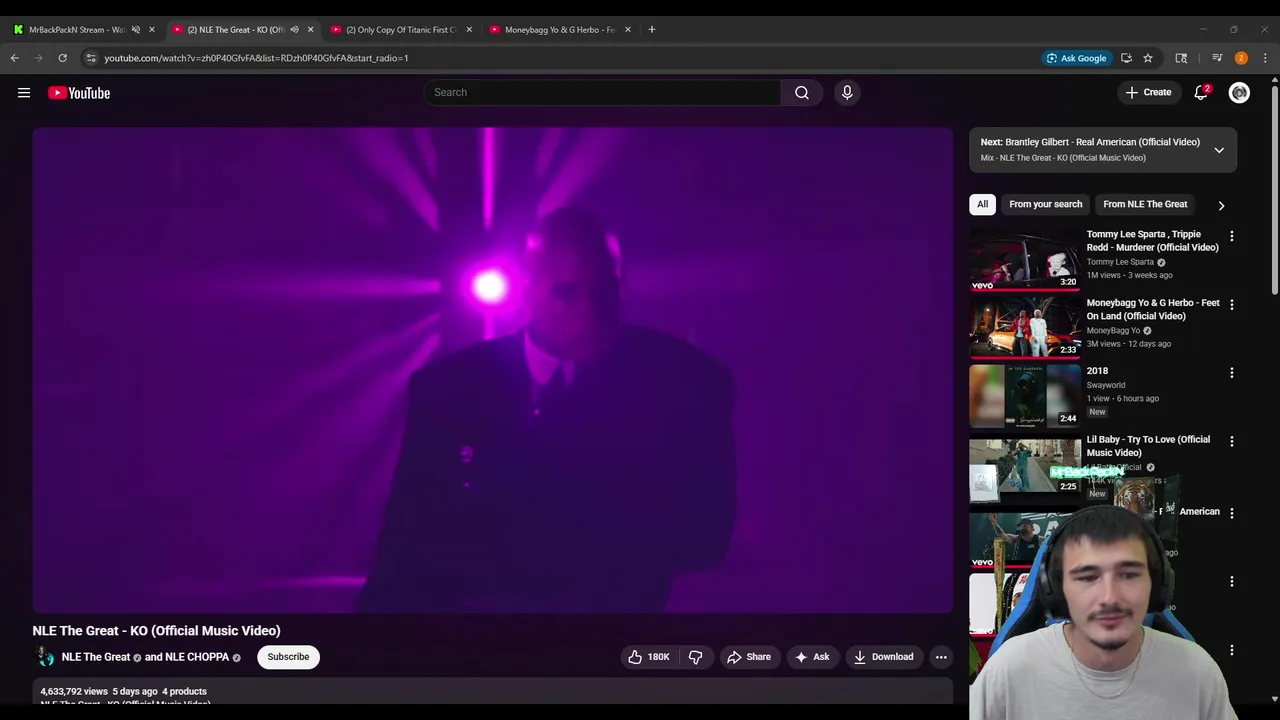The width and height of the screenshot is (1280, 720).
Task: Click the 4,633,792 views description text
Action: [74, 691]
